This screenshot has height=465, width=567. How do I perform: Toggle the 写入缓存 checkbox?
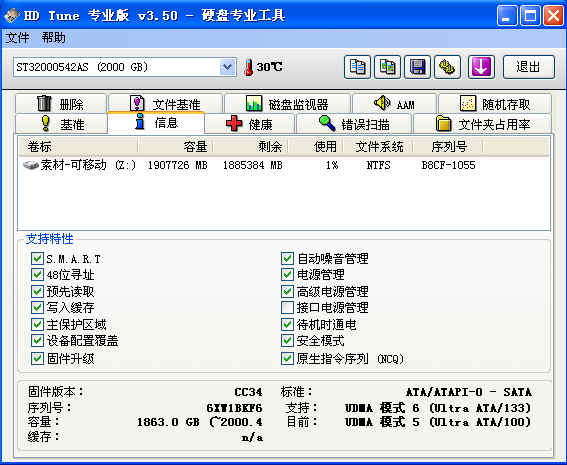[x=37, y=307]
